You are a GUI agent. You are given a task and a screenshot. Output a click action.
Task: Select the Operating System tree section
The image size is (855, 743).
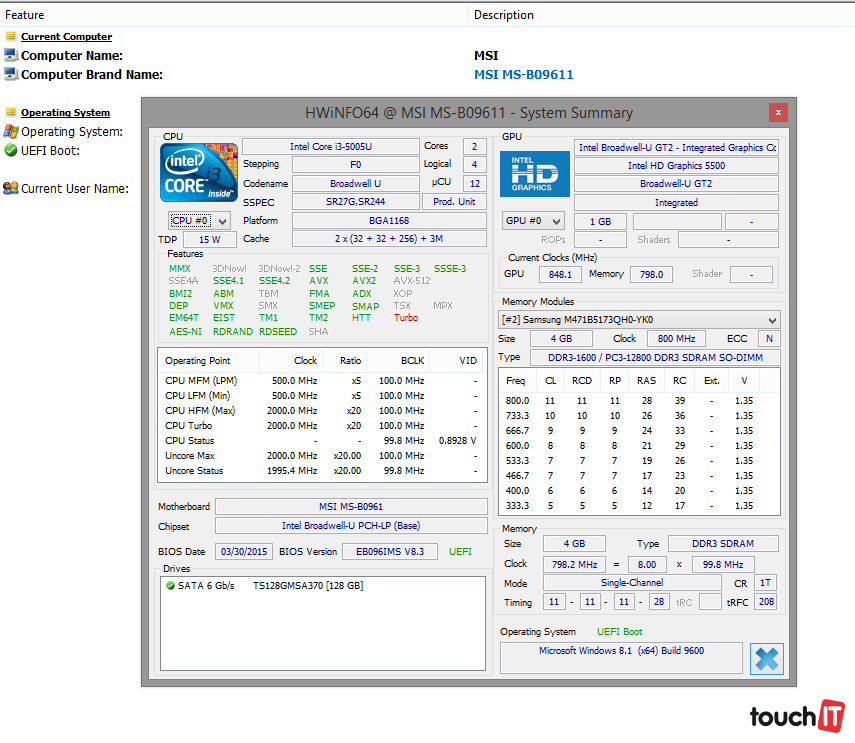pyautogui.click(x=65, y=113)
